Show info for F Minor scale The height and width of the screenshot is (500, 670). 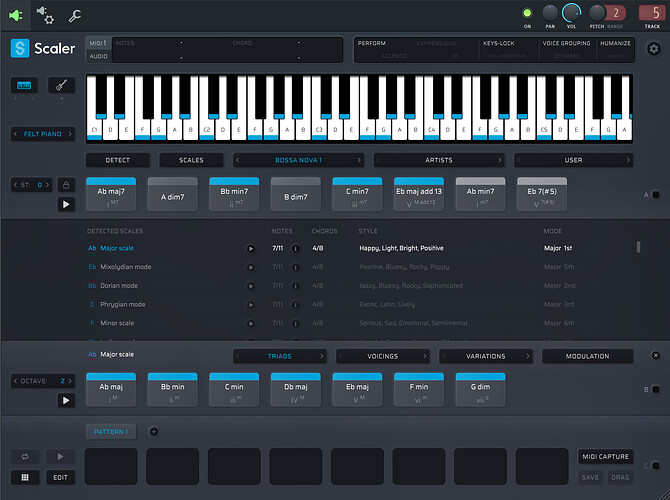(295, 324)
